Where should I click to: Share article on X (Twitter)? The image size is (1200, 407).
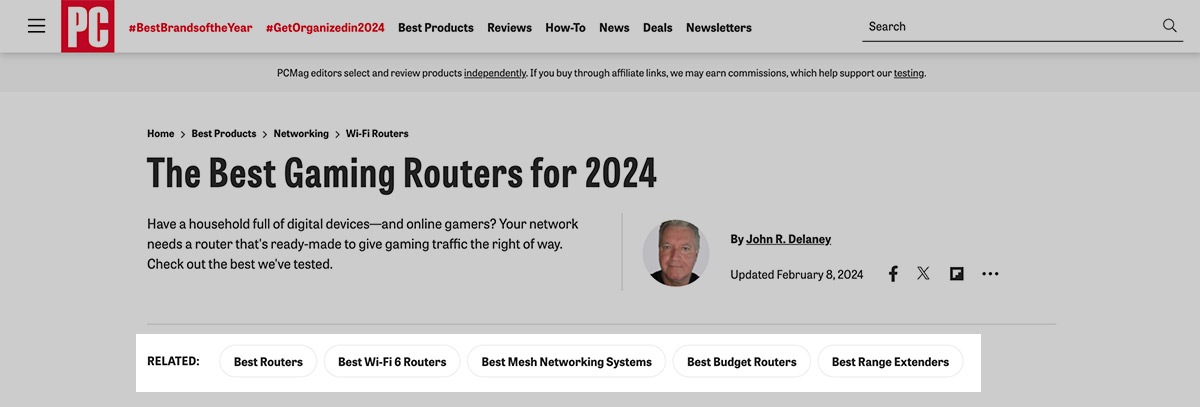(923, 273)
